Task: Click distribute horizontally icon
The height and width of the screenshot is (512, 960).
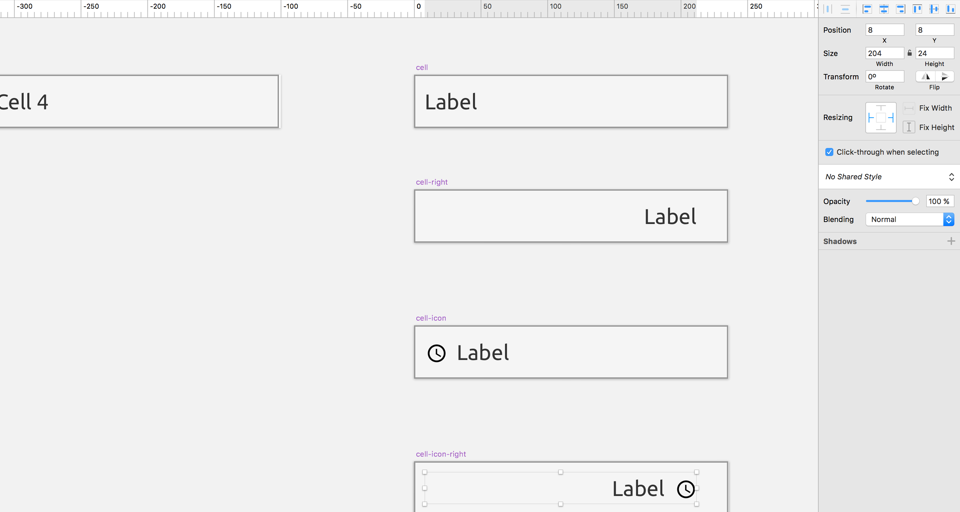Action: point(828,9)
